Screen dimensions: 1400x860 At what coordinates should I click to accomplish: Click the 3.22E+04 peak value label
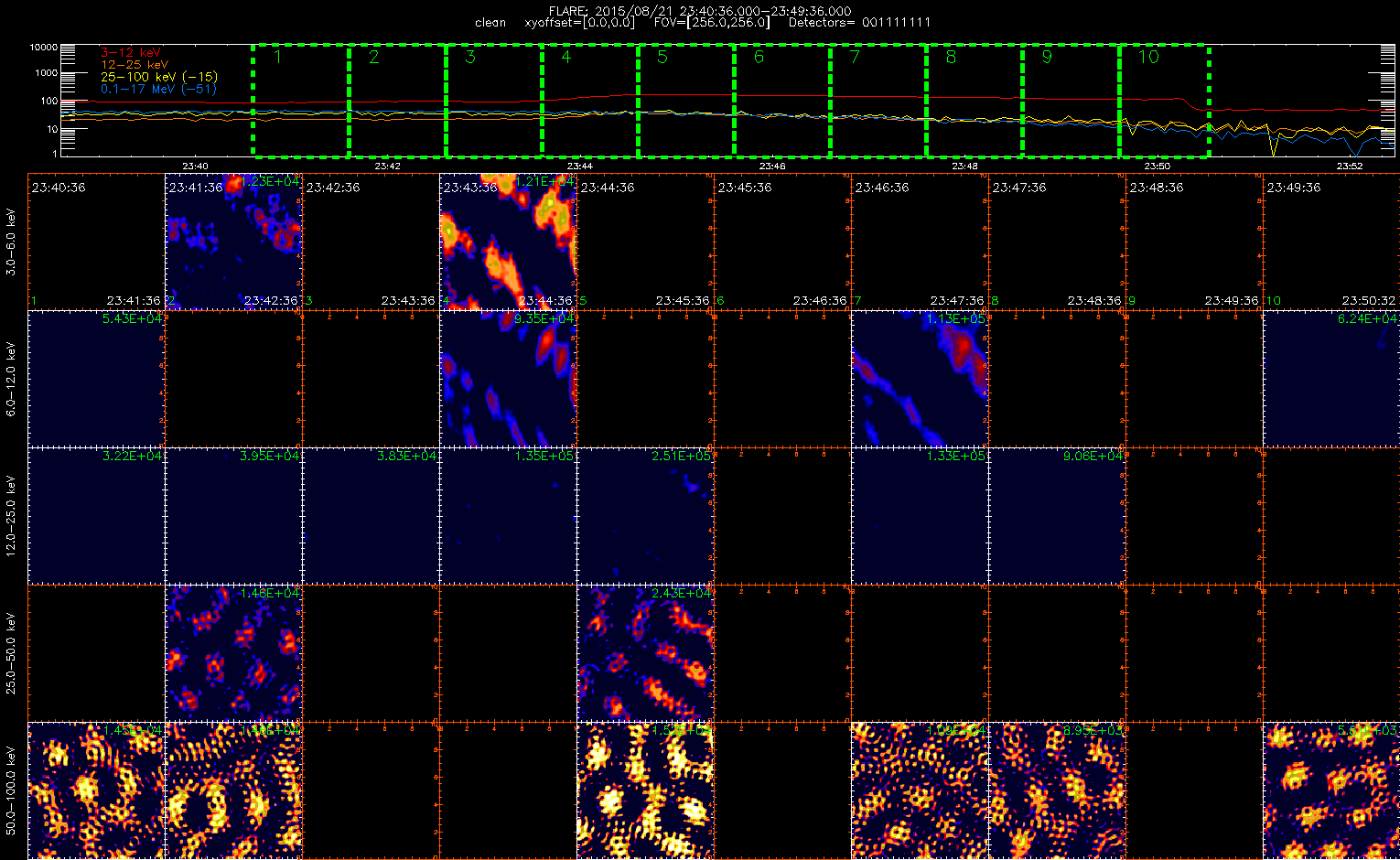(133, 456)
